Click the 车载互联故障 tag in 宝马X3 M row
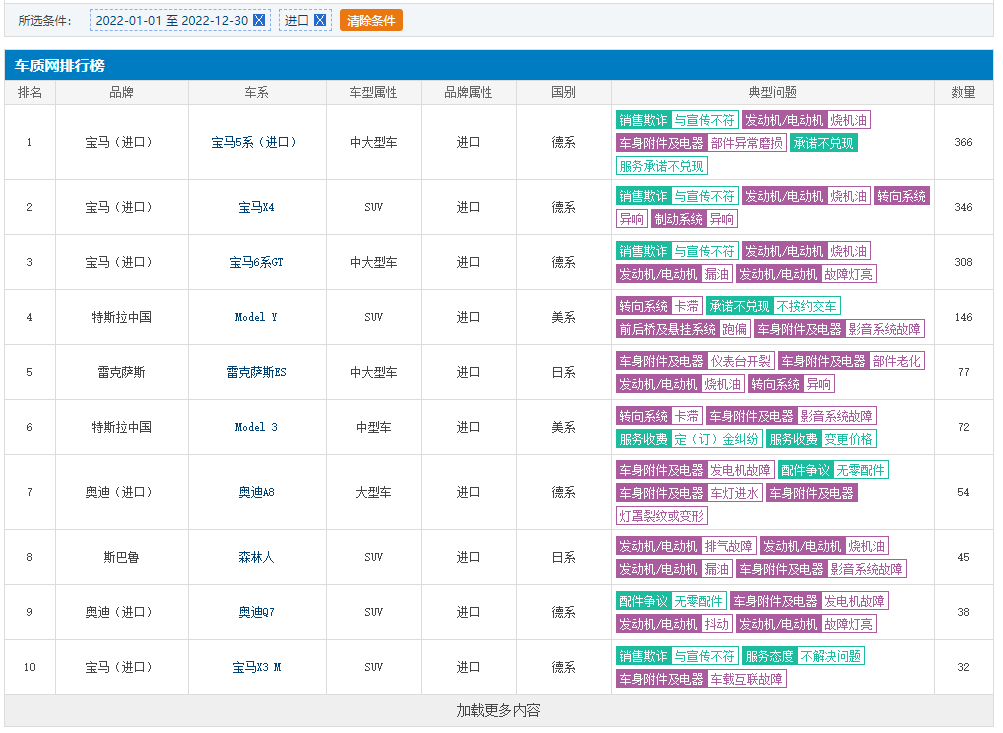 tap(747, 679)
